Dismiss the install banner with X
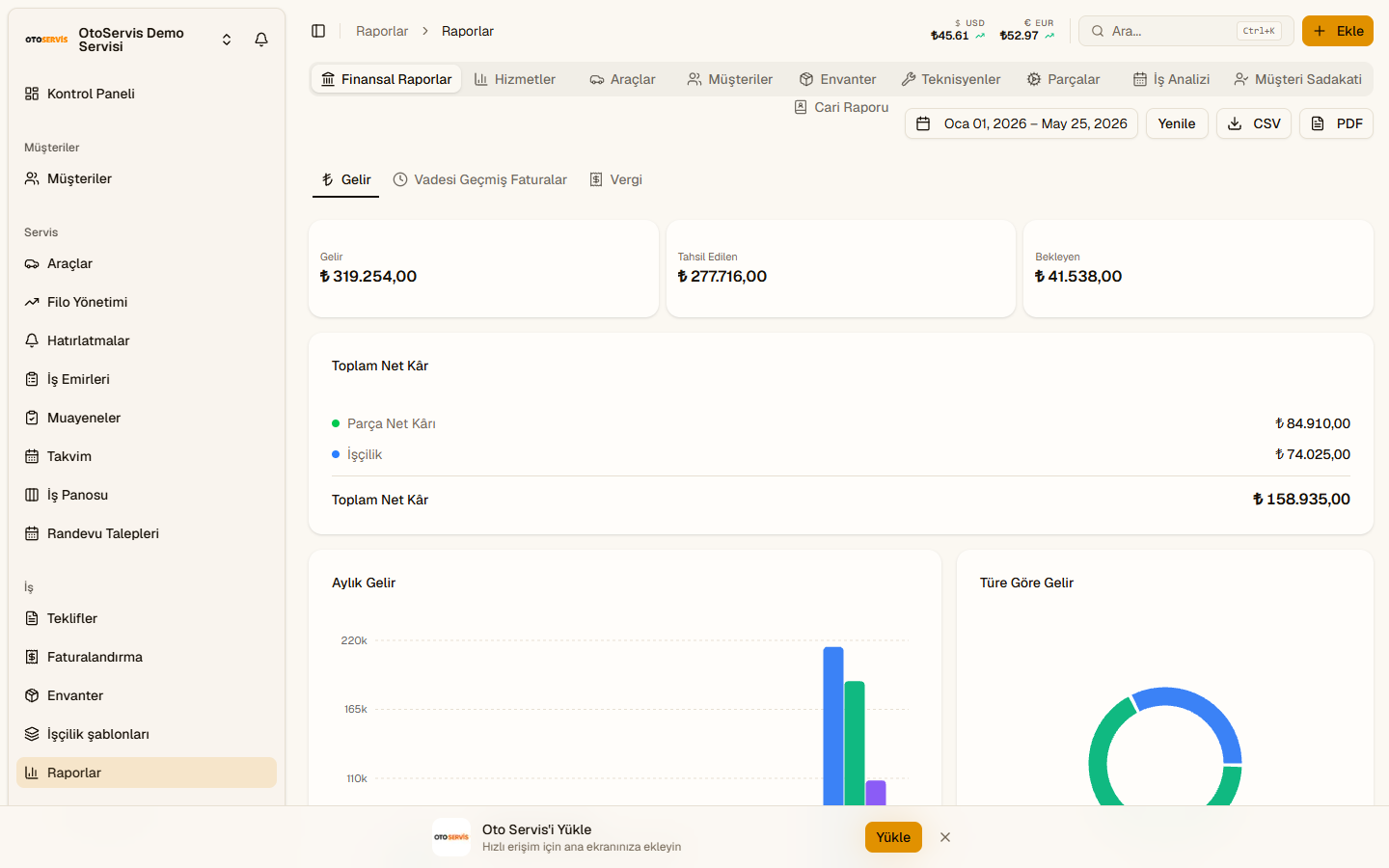 tap(945, 837)
